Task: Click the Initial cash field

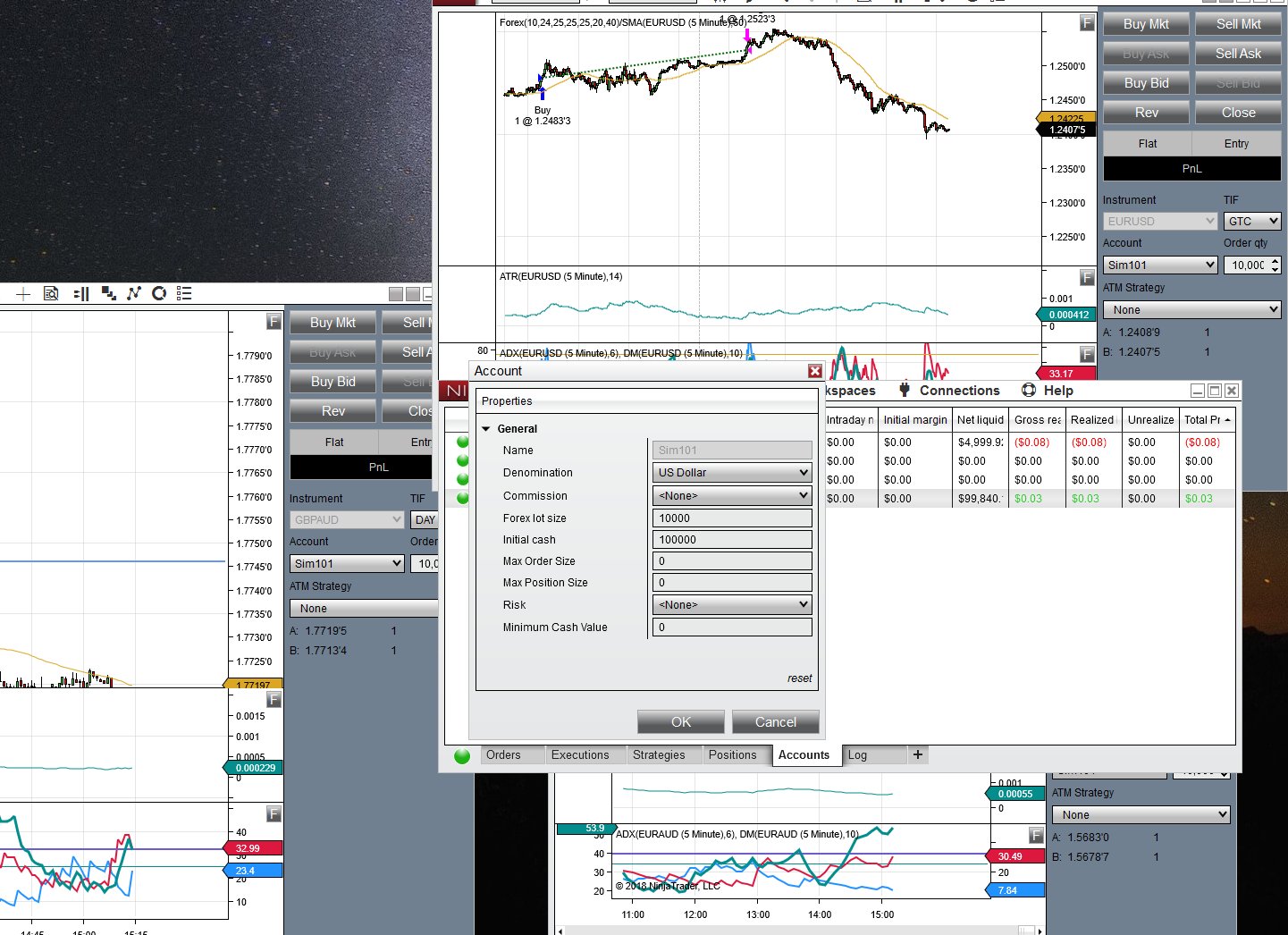Action: tap(732, 540)
